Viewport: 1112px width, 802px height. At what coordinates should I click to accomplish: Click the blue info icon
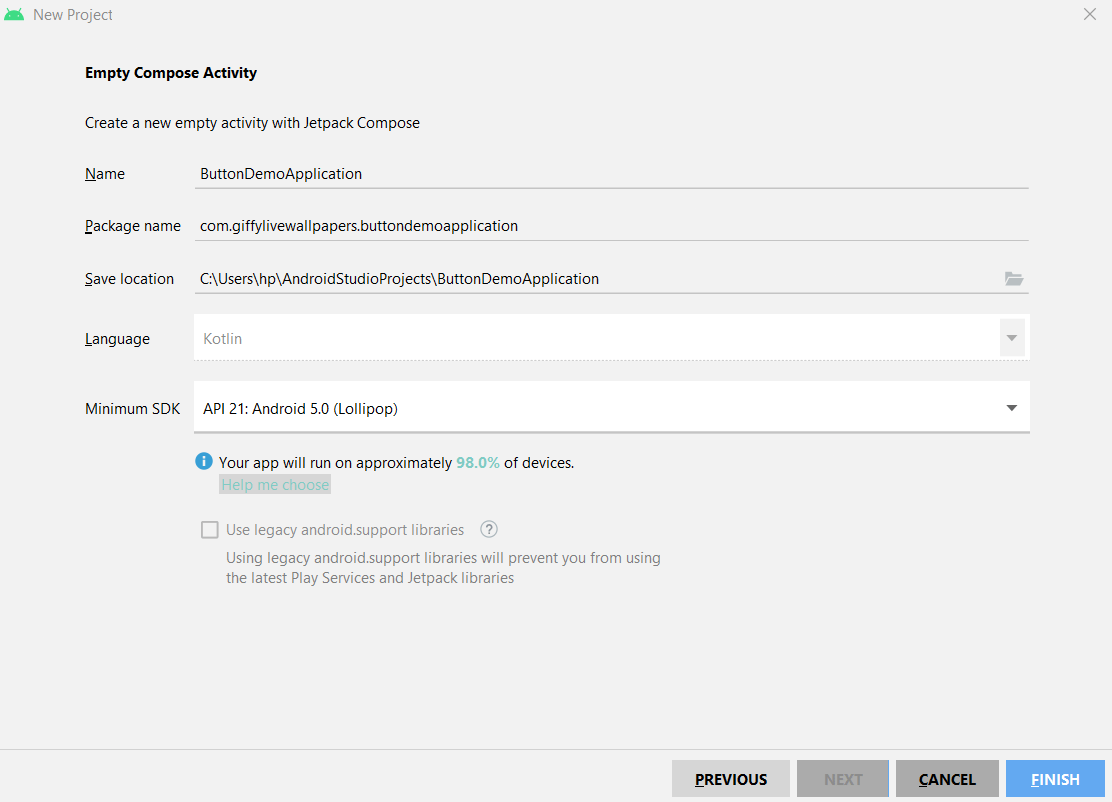click(204, 462)
